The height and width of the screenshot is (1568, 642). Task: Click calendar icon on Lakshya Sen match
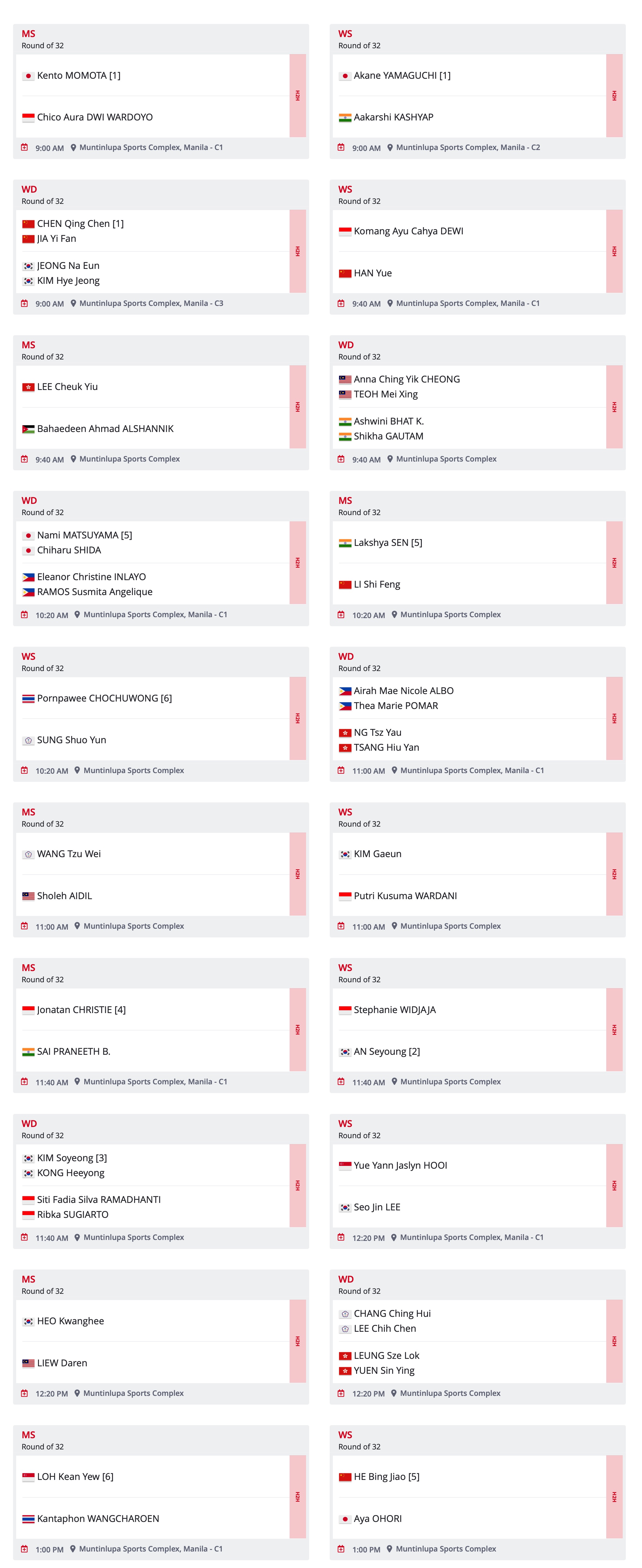(342, 615)
